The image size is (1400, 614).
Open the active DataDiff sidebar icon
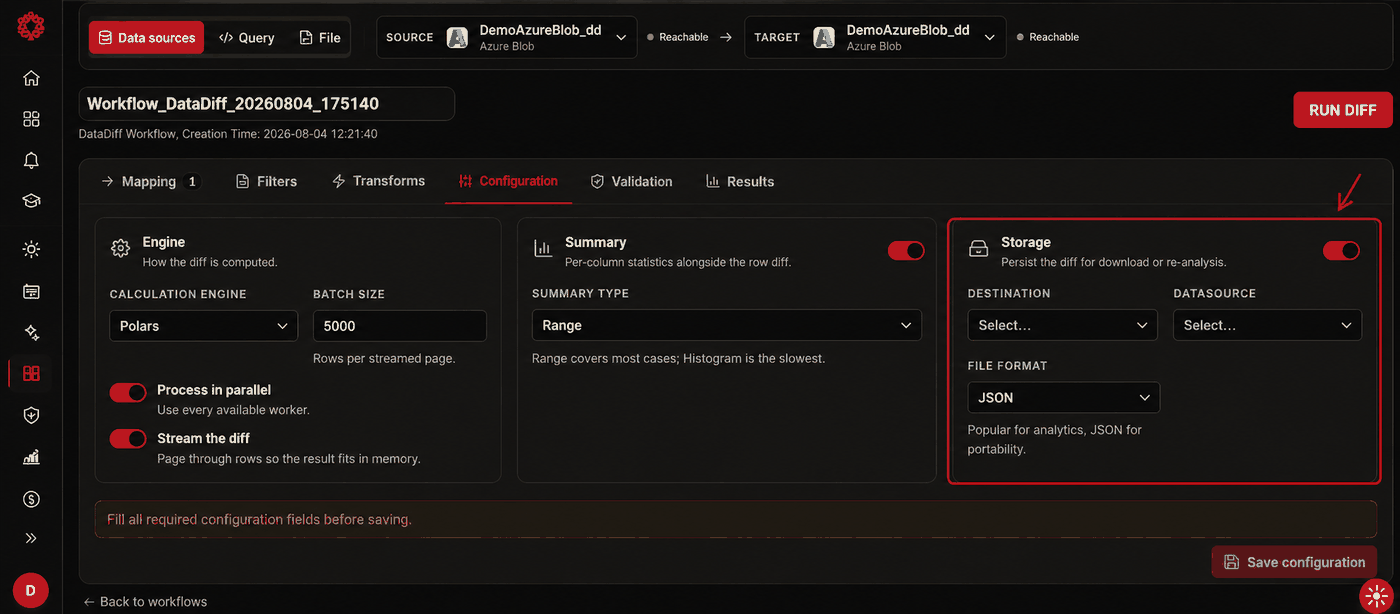click(x=31, y=374)
